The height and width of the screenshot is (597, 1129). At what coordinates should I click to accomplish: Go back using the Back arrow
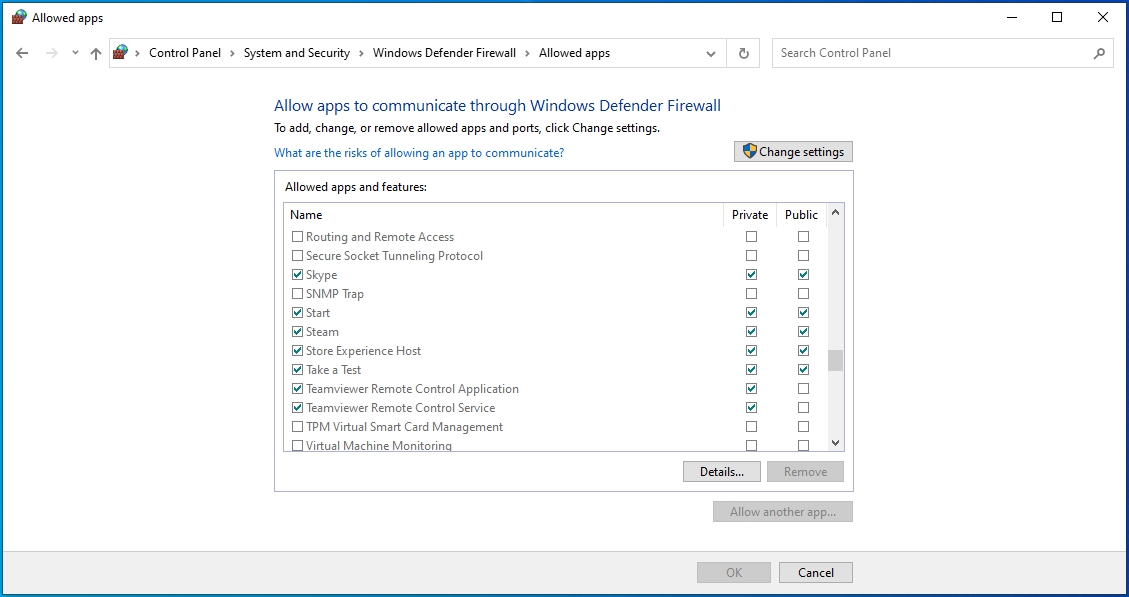pyautogui.click(x=22, y=53)
